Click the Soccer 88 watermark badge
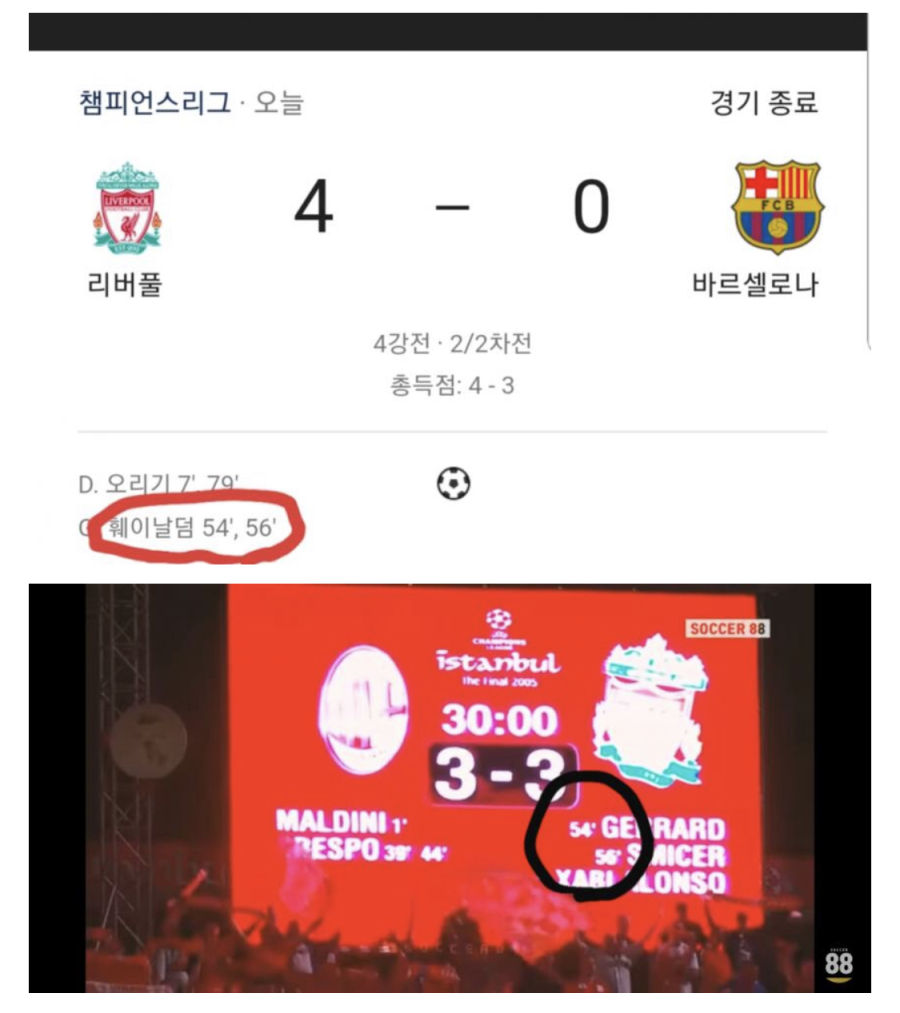Screen dimensions: 900x1013 pyautogui.click(x=727, y=629)
